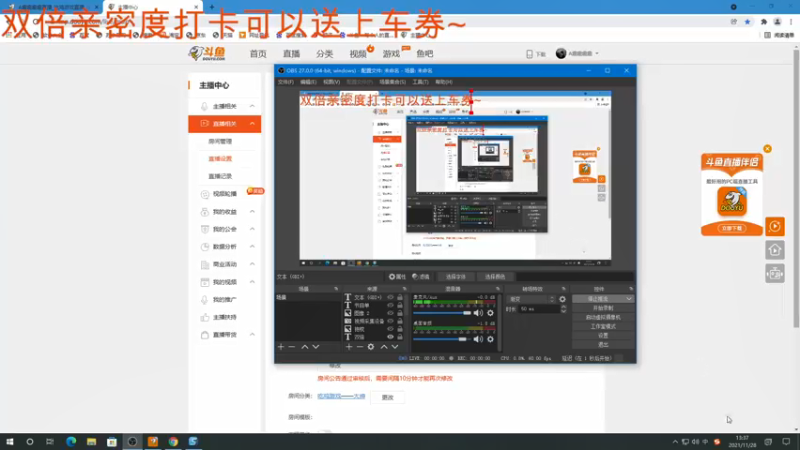Collapse the 主播相关 sidebar section

[252, 106]
